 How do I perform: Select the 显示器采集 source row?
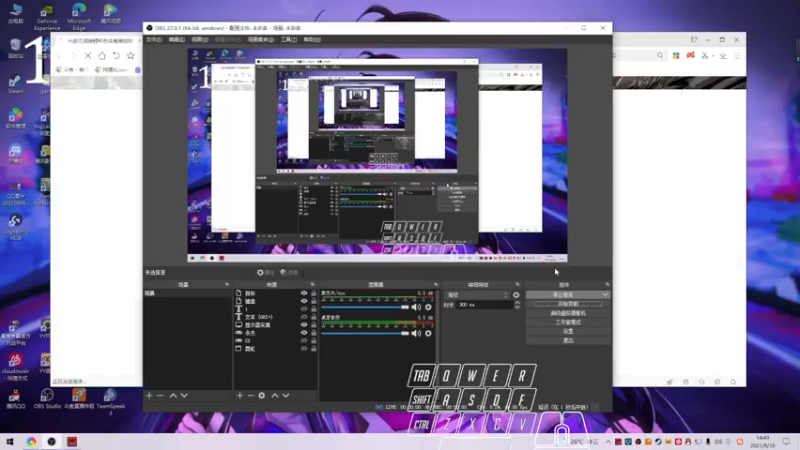point(276,324)
